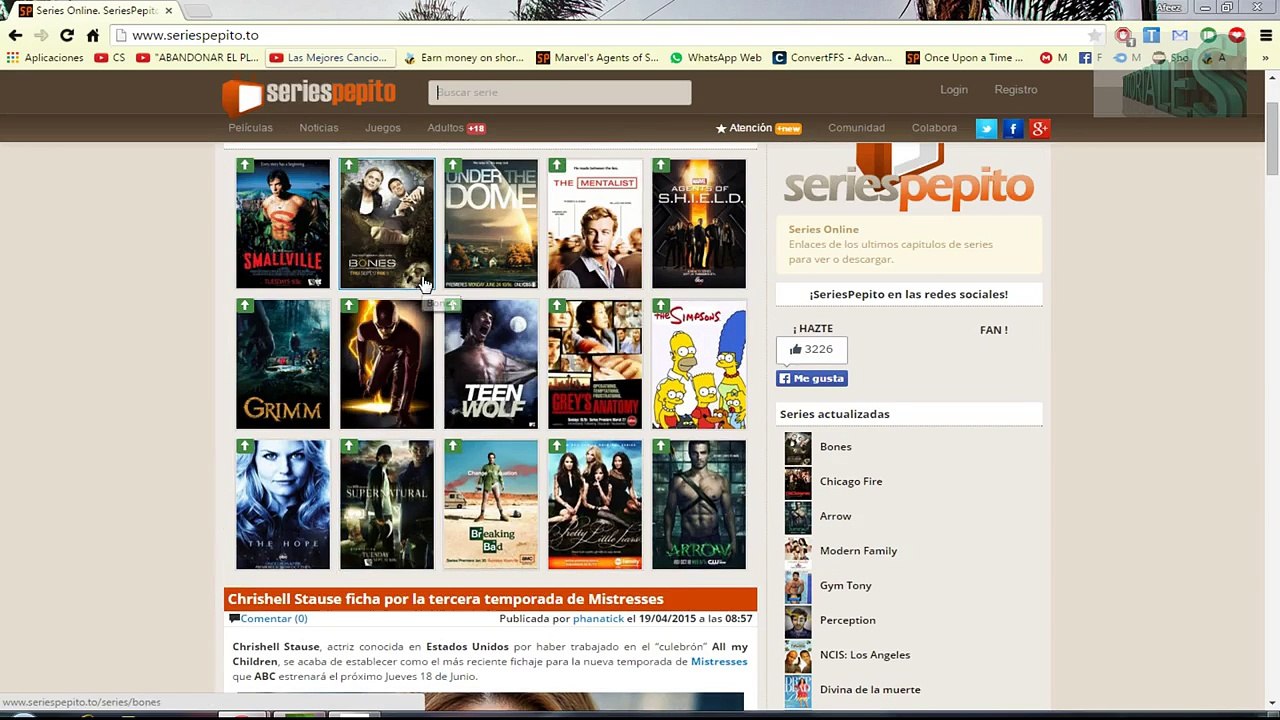Click the 3226 likes counter
Image resolution: width=1280 pixels, height=720 pixels.
point(811,349)
